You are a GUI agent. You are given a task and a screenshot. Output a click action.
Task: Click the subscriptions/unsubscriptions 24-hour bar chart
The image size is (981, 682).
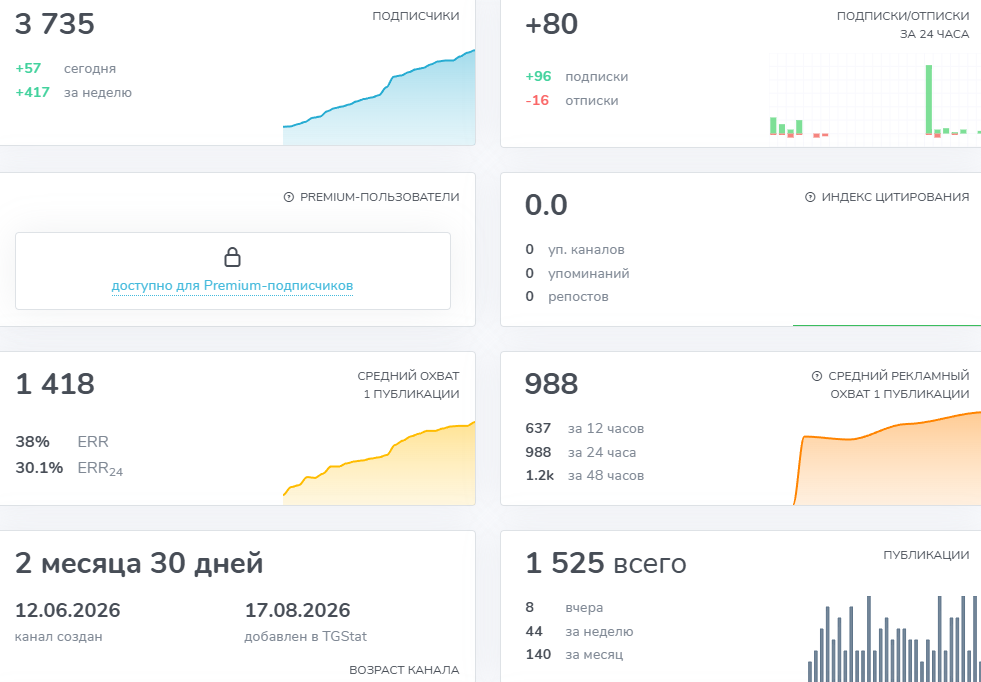click(x=875, y=100)
